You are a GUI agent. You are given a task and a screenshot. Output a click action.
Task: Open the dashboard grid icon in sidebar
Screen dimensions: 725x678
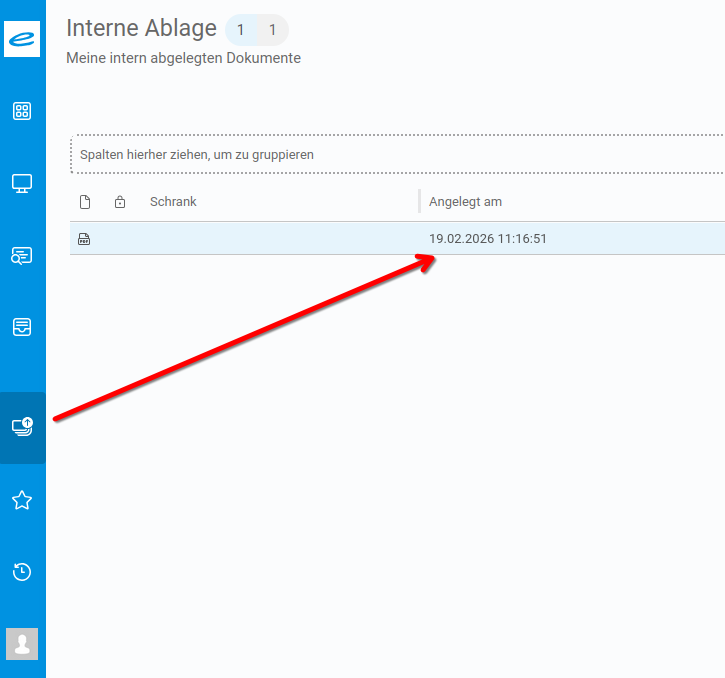click(x=22, y=111)
